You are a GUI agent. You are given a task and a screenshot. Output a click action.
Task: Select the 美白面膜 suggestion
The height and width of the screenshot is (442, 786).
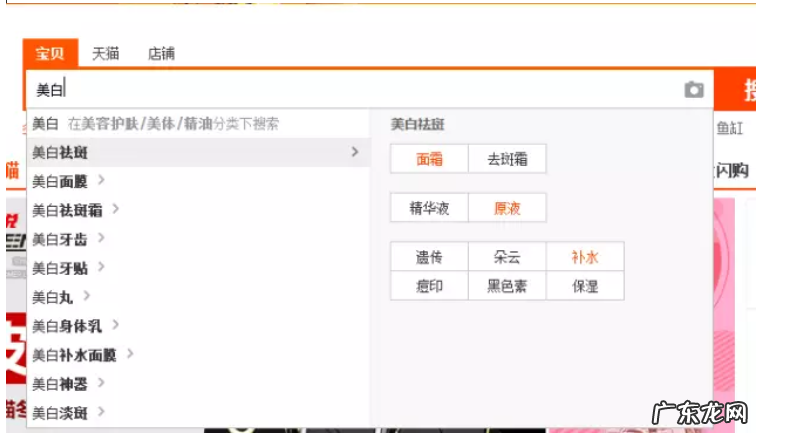tap(60, 181)
